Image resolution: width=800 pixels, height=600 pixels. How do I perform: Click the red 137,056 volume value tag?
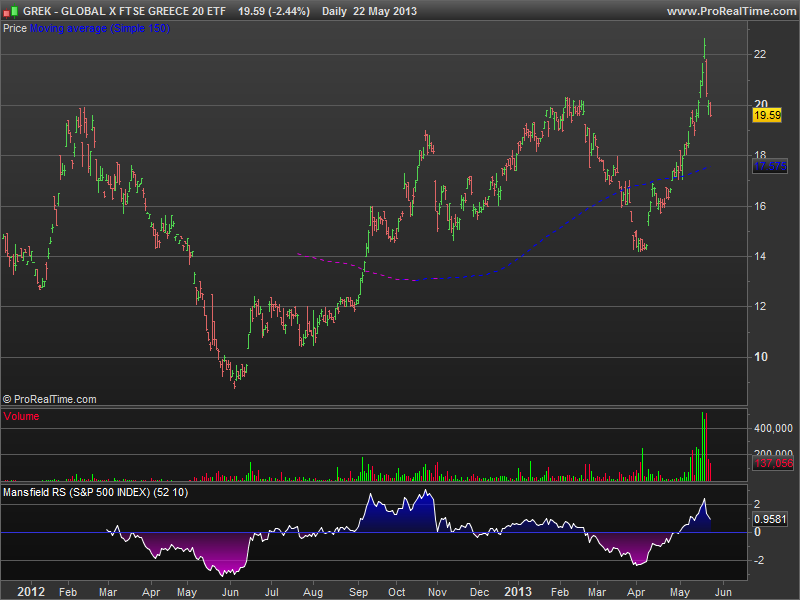tap(772, 465)
